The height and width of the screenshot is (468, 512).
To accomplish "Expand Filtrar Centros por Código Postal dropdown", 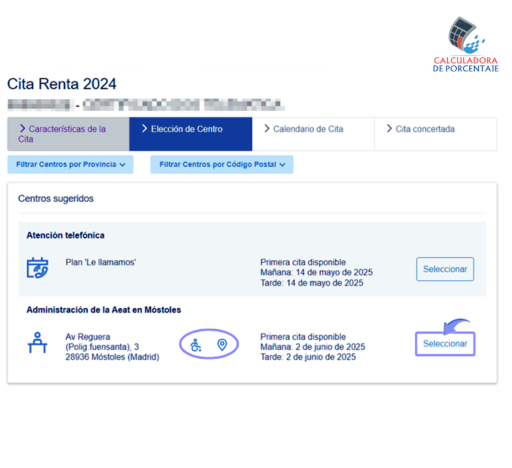I will tap(222, 164).
